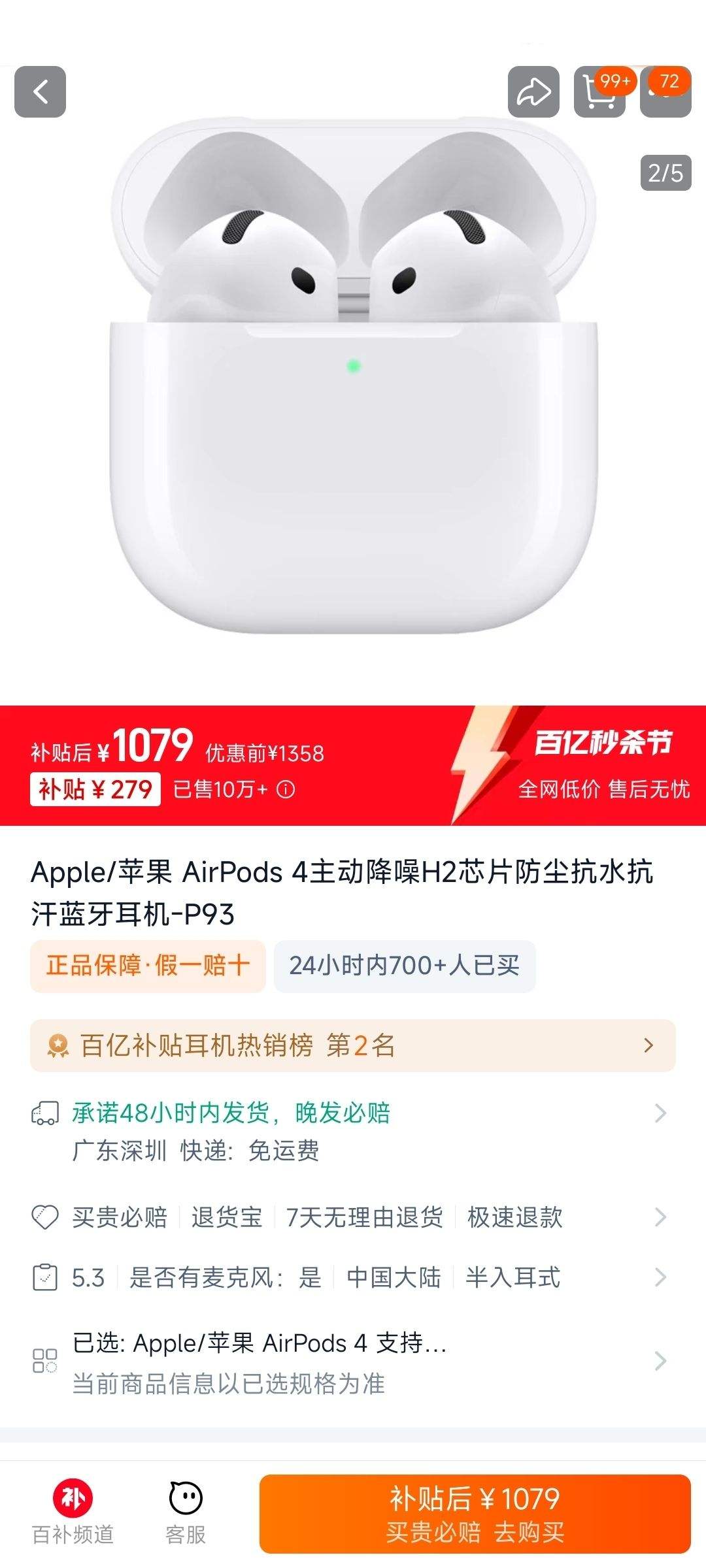Screen dimensions: 706x1568
Task: Open the more menu with 72 badge
Action: tap(665, 91)
